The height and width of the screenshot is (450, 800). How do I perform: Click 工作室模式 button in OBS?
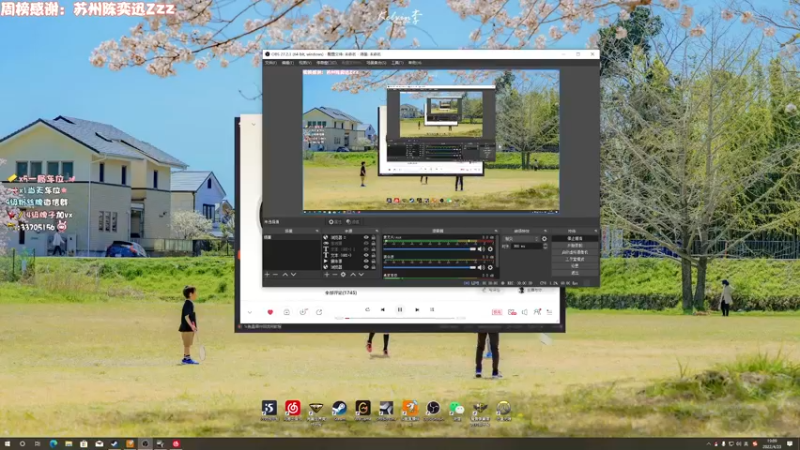574,259
